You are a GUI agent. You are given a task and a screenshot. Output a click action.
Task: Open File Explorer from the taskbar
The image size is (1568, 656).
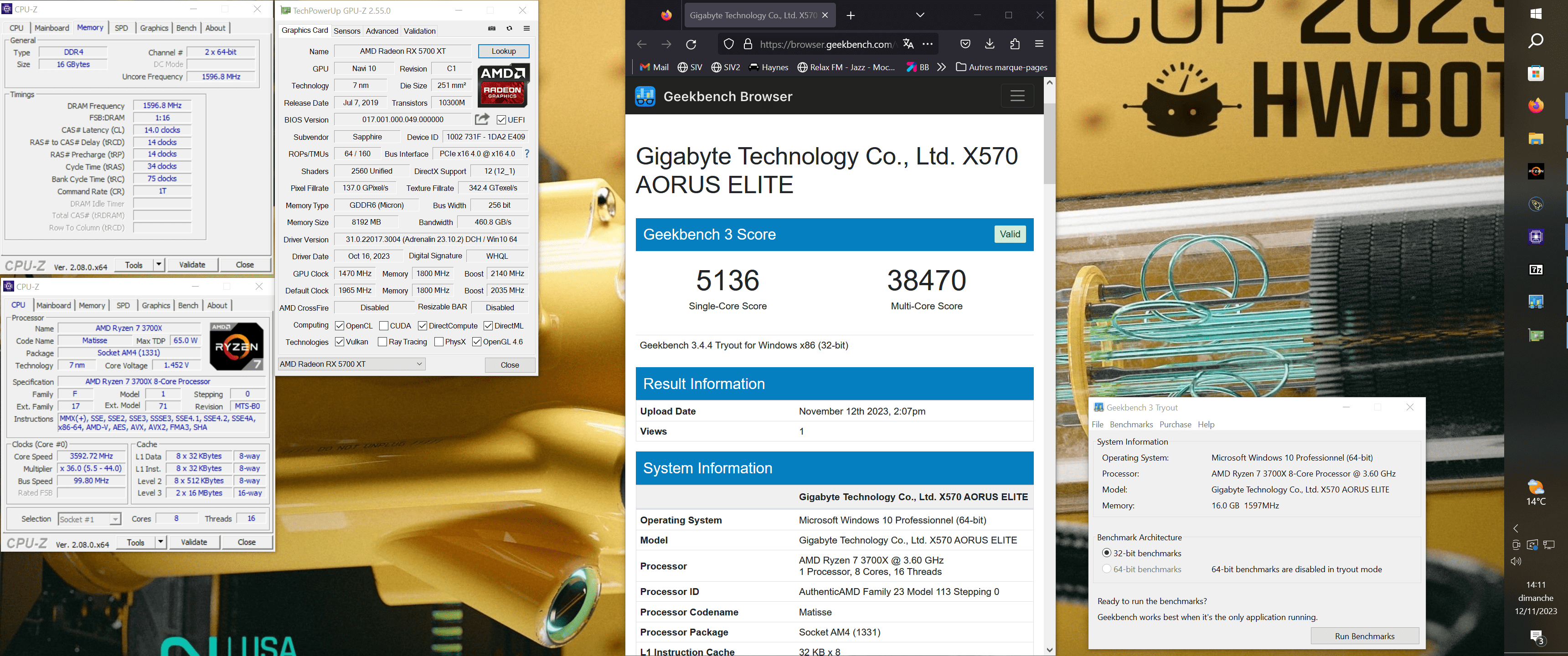[1535, 139]
